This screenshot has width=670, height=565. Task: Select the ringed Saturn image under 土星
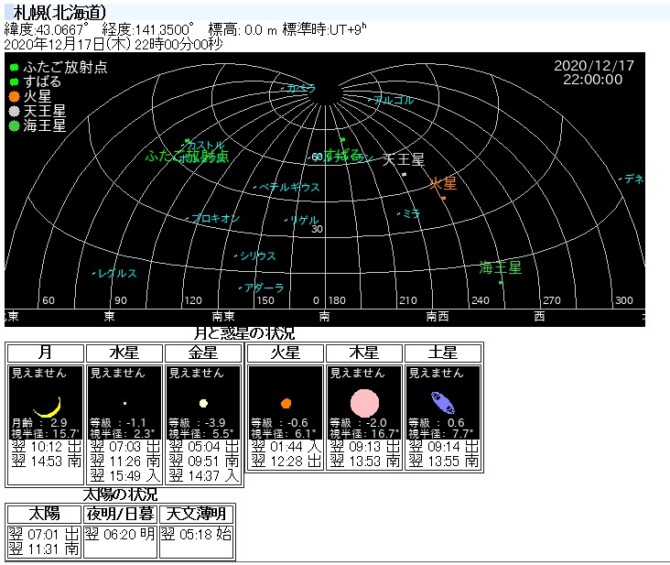click(x=442, y=403)
